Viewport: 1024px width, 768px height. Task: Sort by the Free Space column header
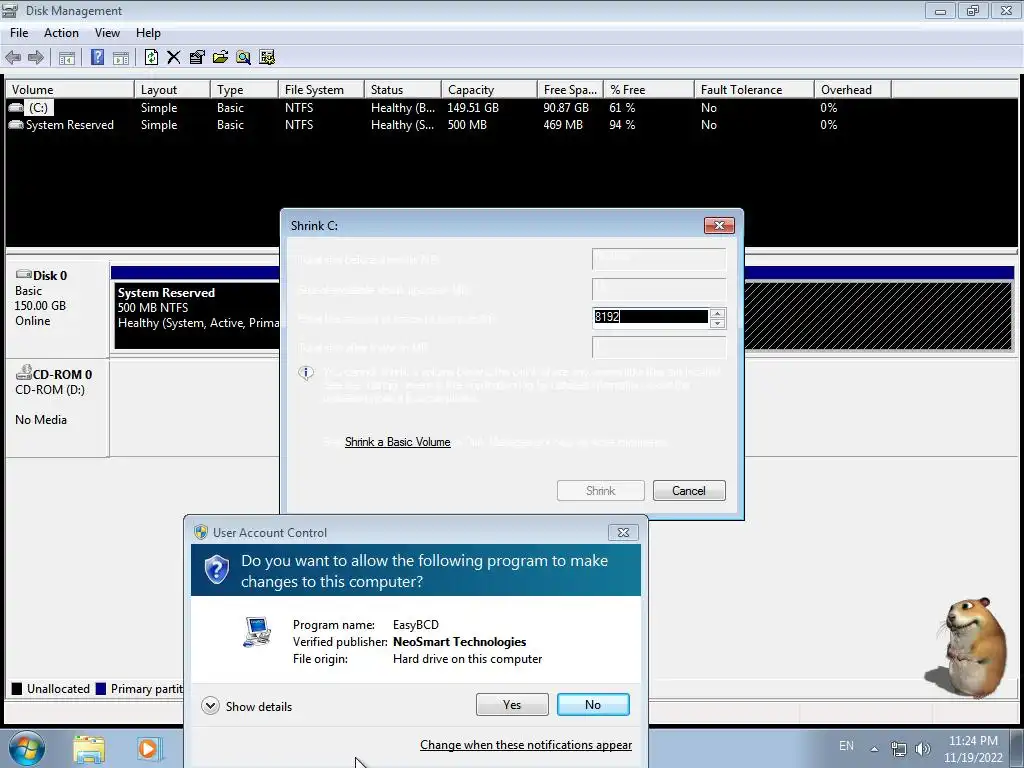point(570,89)
